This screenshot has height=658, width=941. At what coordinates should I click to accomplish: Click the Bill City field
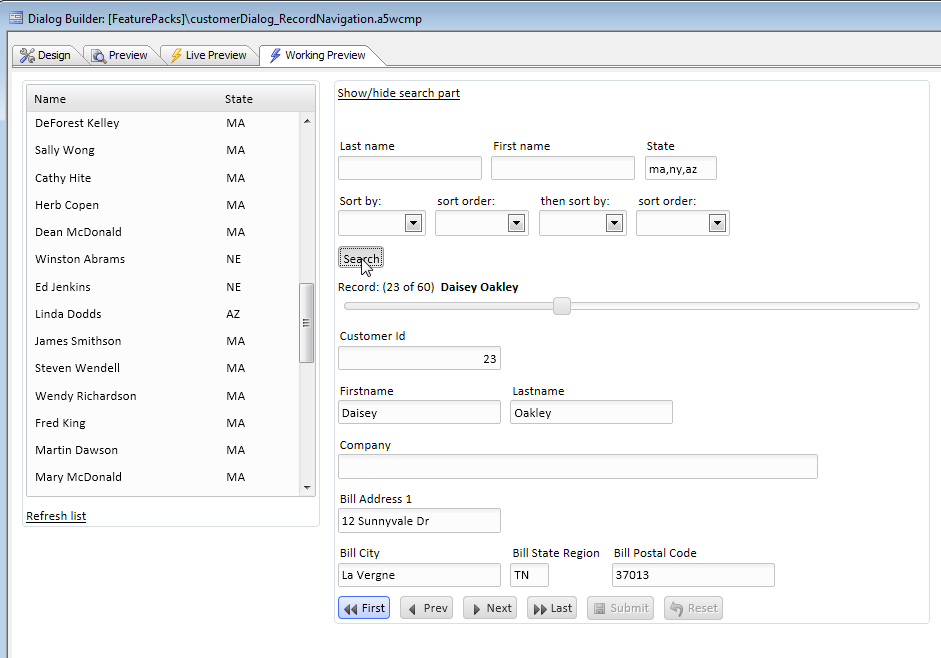click(419, 575)
